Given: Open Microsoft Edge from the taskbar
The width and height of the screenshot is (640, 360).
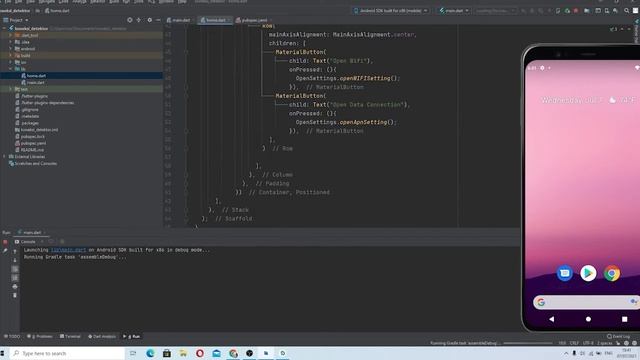Looking at the screenshot, I should point(150,353).
